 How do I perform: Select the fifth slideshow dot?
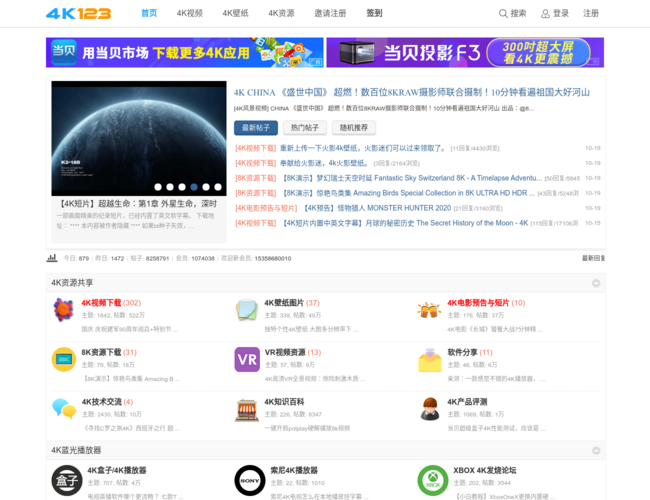(x=206, y=187)
